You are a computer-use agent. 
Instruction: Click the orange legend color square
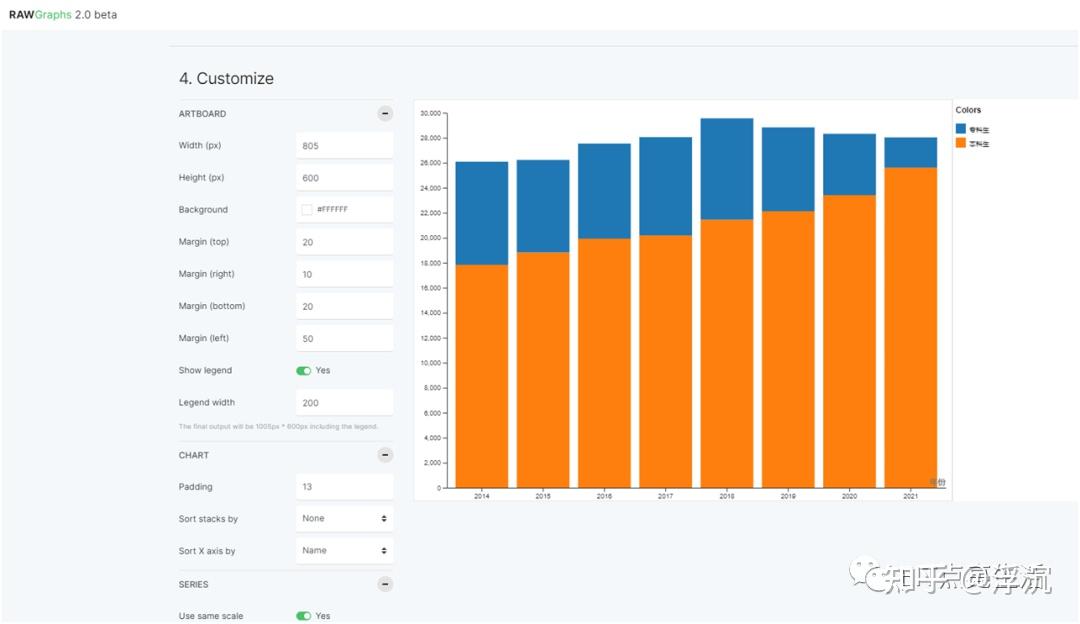(960, 143)
